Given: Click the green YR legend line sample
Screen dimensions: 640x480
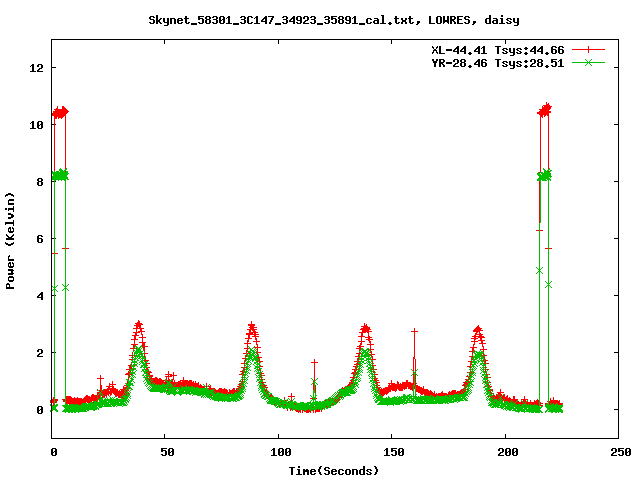Looking at the screenshot, I should (x=588, y=62).
